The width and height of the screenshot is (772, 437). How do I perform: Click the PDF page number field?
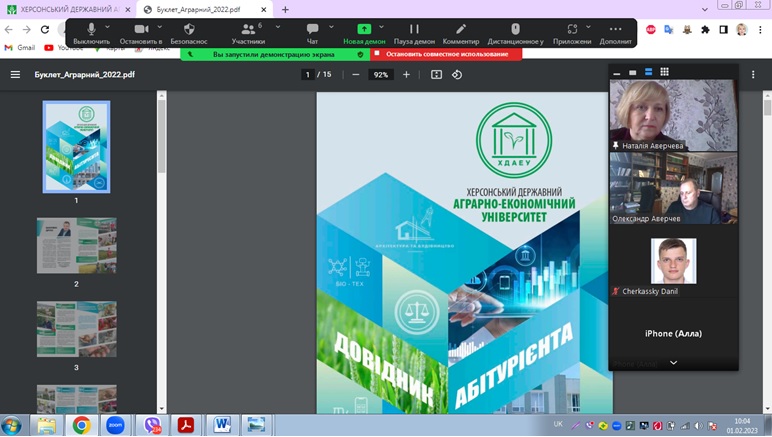(308, 75)
